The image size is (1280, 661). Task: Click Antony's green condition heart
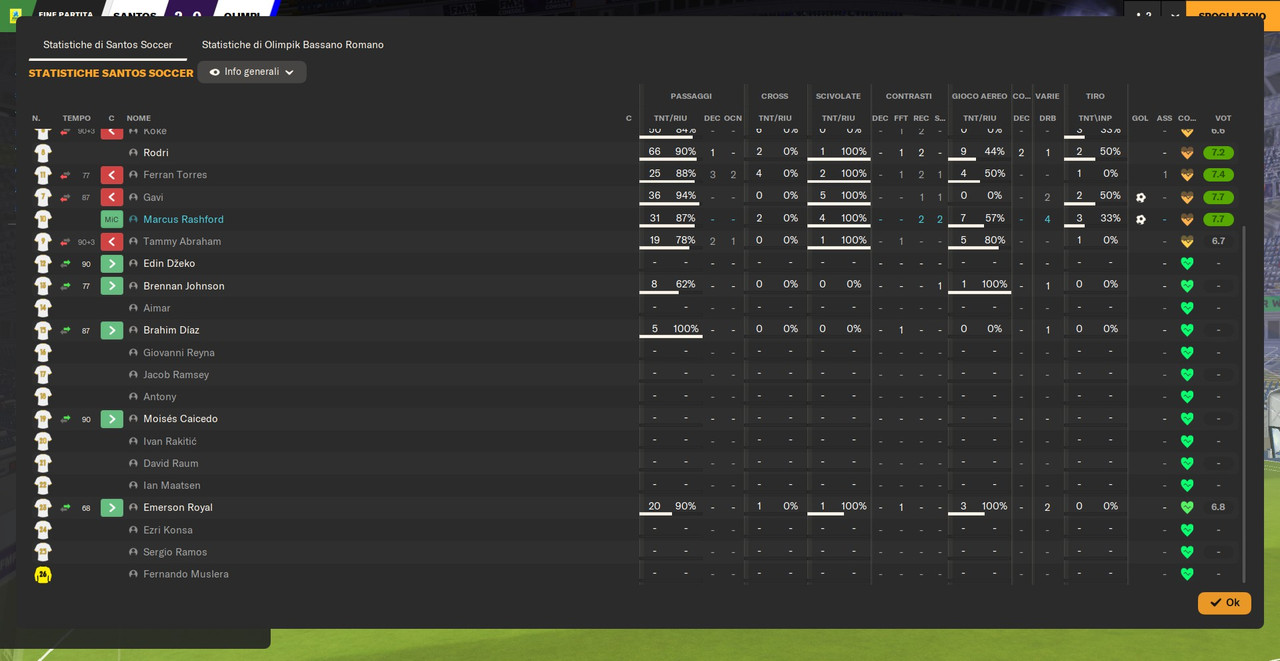point(1187,397)
